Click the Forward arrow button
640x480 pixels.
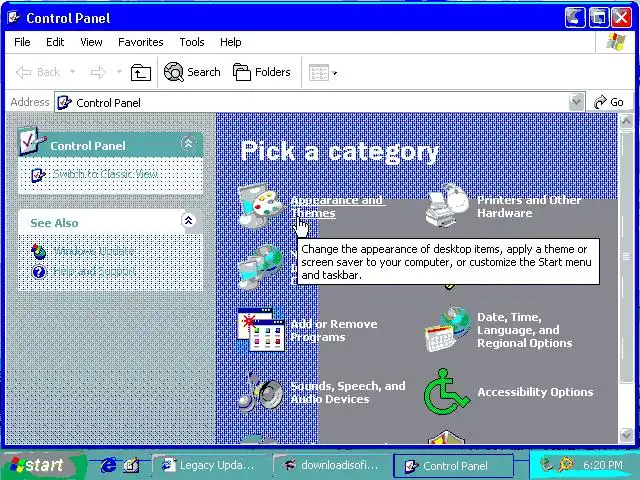click(98, 73)
